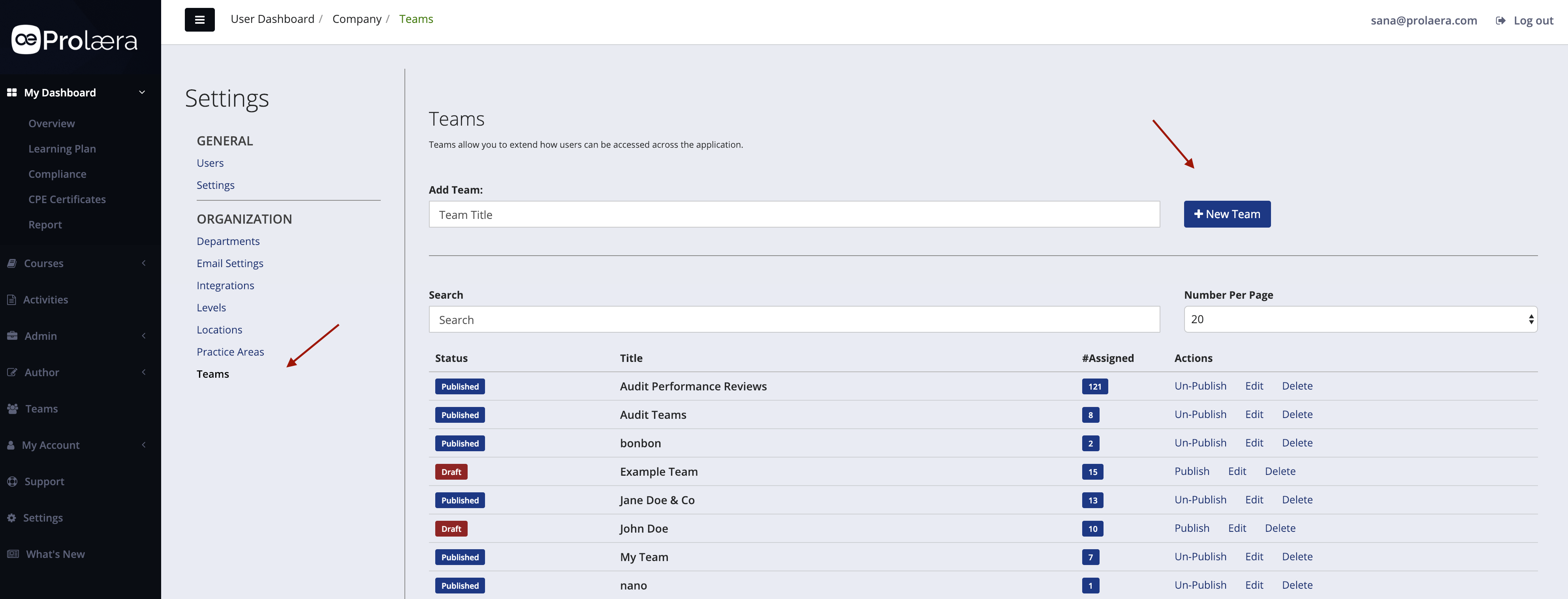The image size is (1568, 599).
Task: Click the Audit Performance Reviews title
Action: tap(693, 386)
